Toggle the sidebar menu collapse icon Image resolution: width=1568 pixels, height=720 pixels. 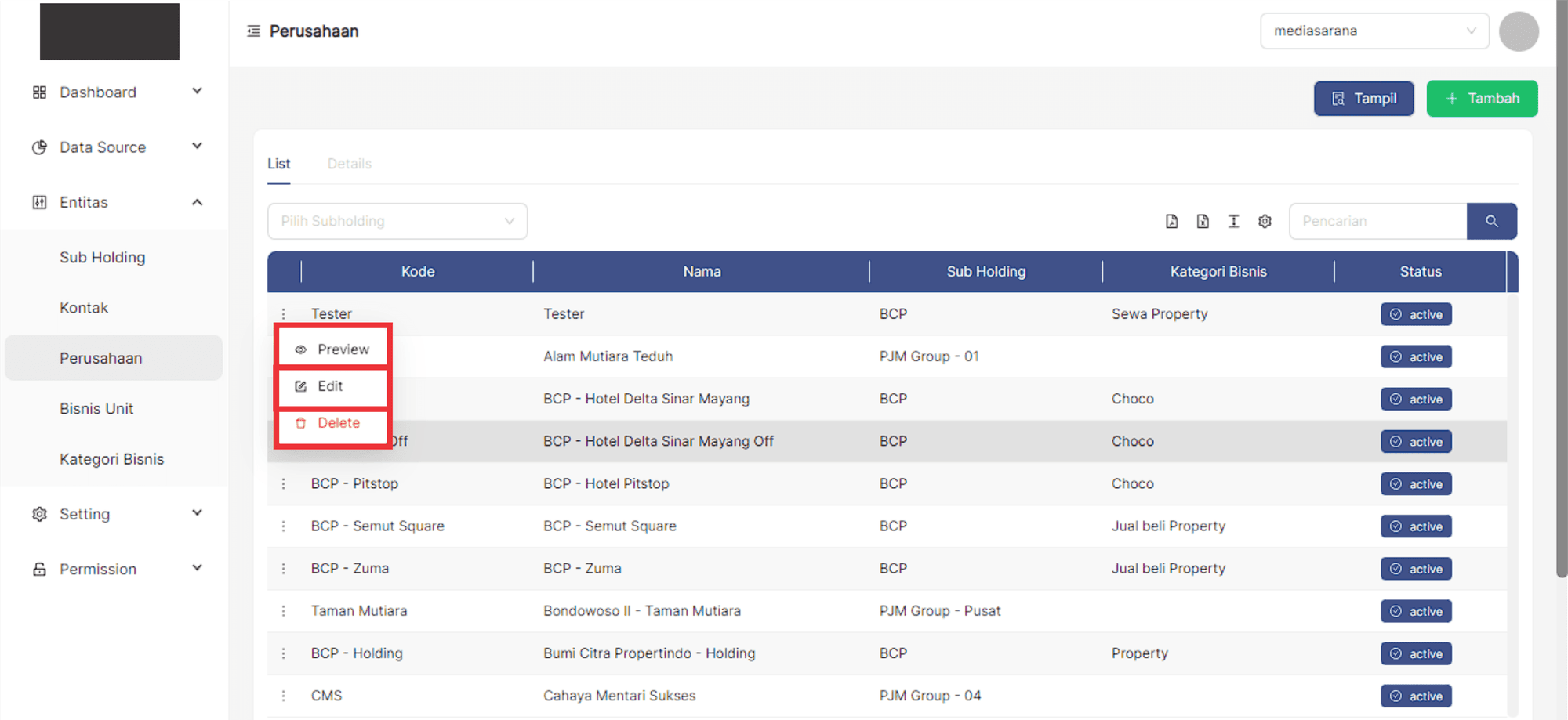click(253, 31)
